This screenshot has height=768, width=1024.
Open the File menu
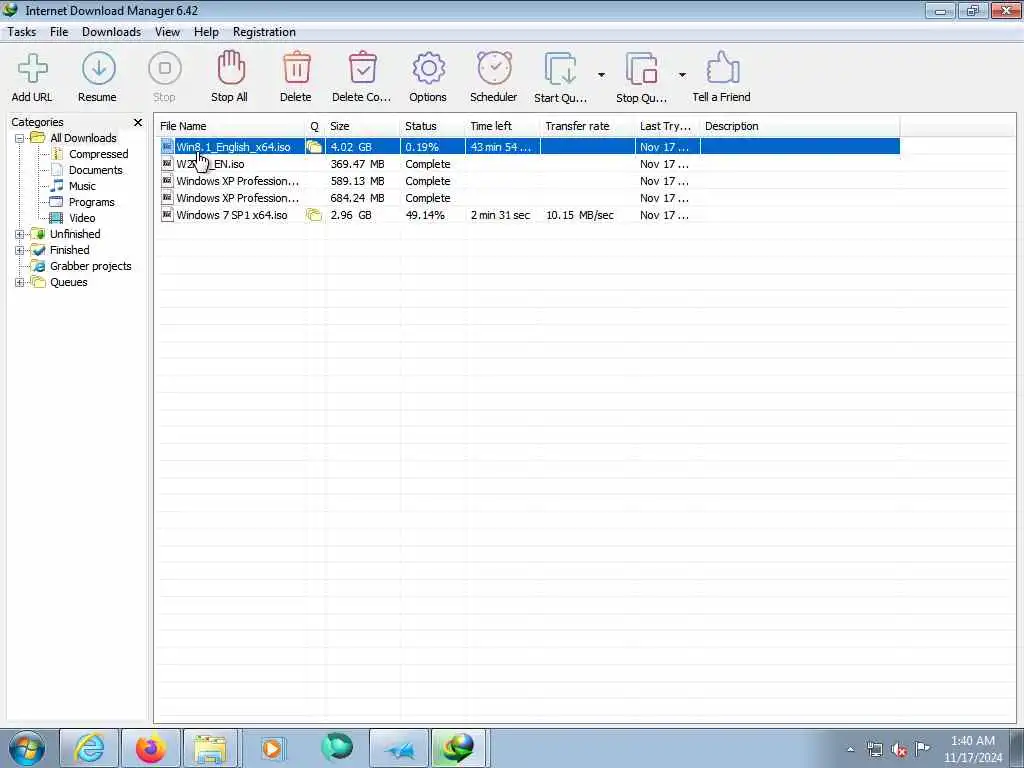(59, 32)
